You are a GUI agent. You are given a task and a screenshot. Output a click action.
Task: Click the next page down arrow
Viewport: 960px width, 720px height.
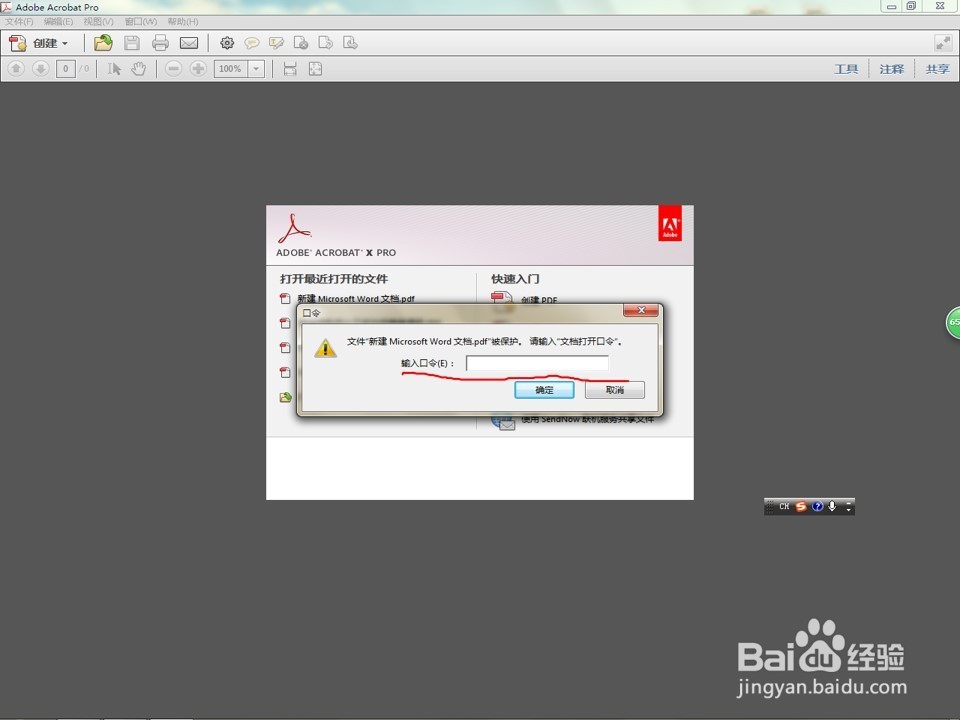[x=40, y=69]
